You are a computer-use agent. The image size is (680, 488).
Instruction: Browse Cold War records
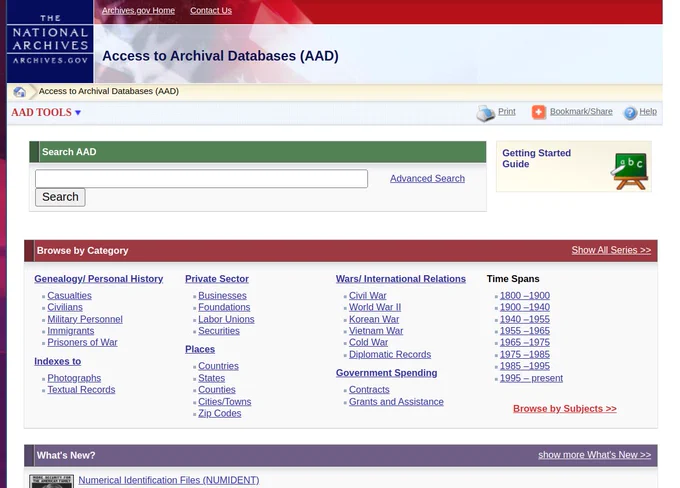point(369,343)
